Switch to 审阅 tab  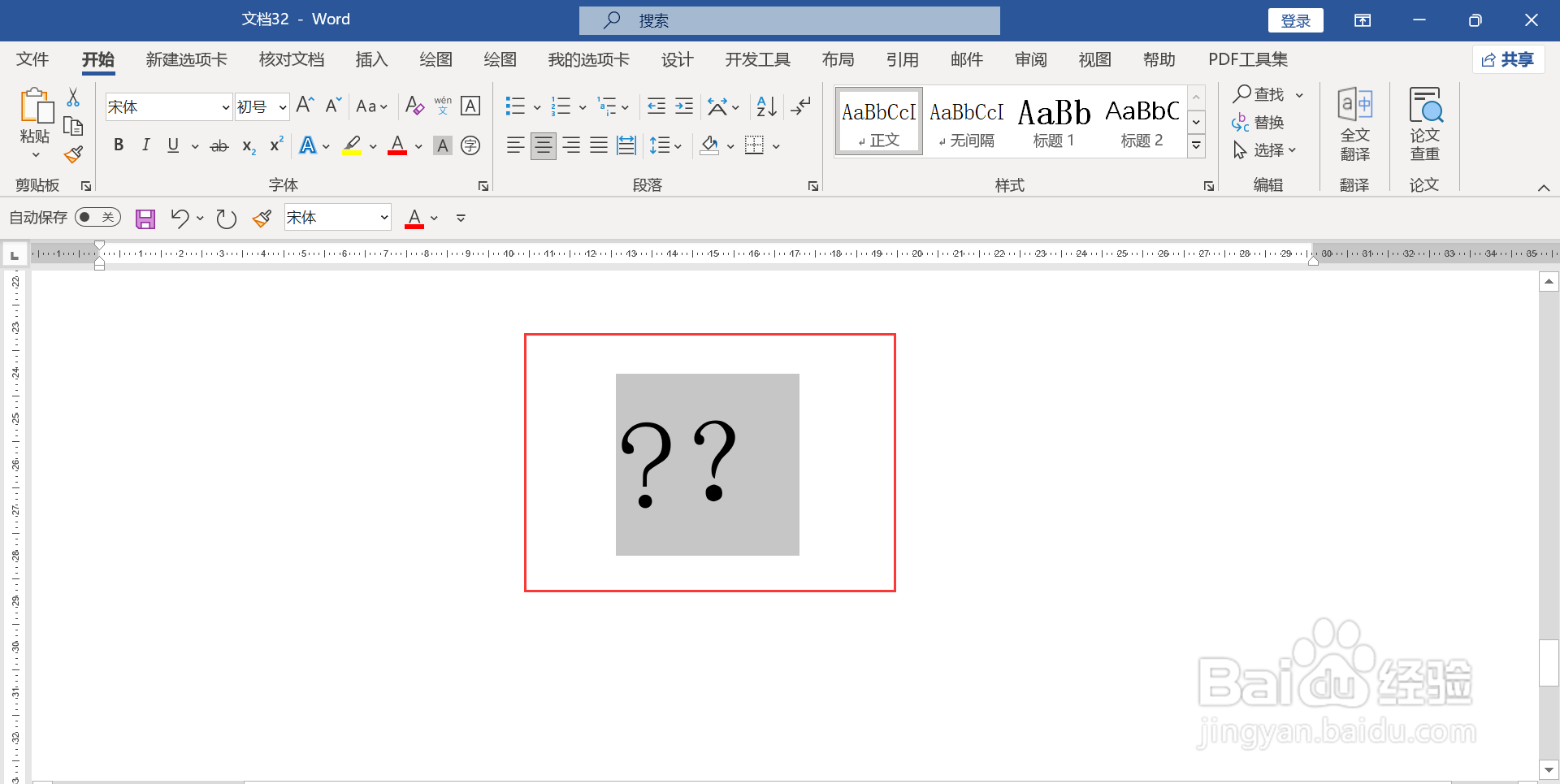(1030, 59)
